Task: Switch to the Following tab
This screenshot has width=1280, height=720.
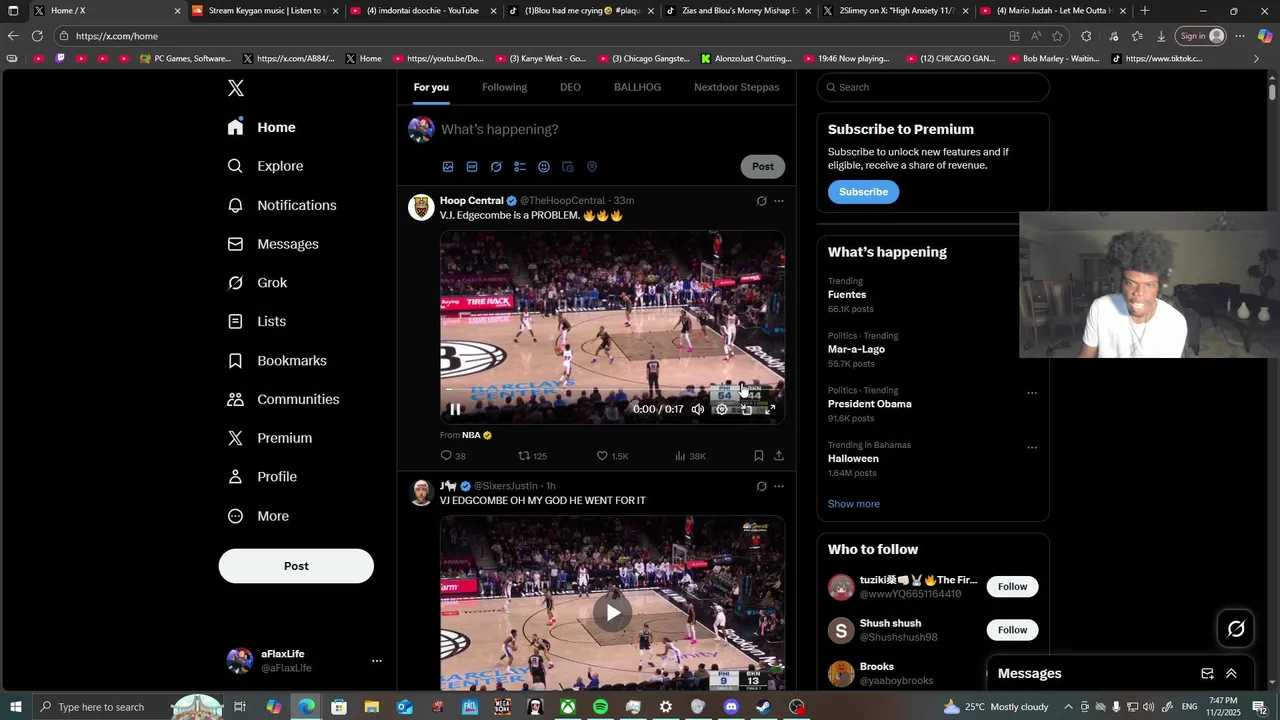Action: [504, 87]
